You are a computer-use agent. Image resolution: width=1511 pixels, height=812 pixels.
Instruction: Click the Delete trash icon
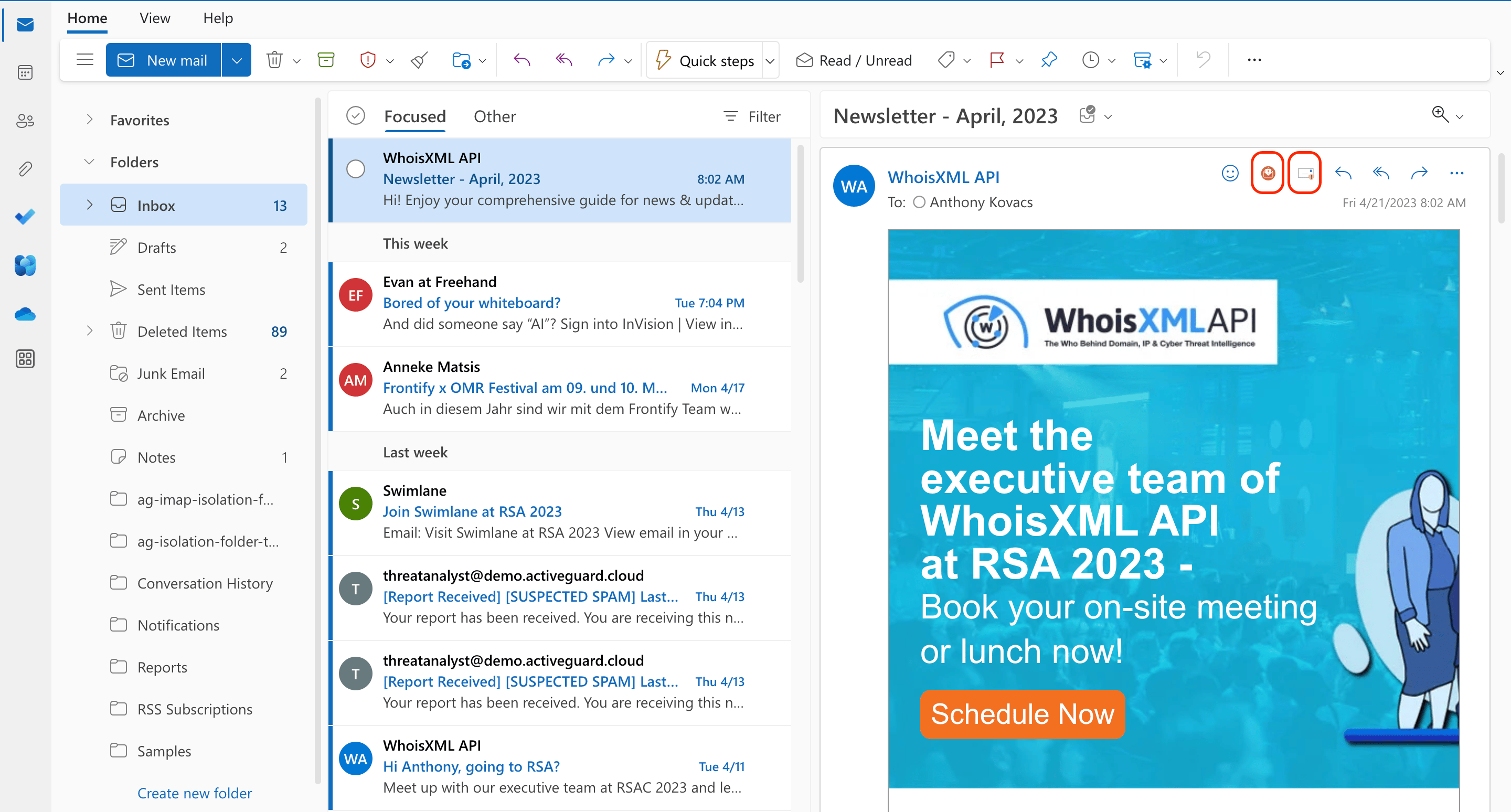point(274,60)
